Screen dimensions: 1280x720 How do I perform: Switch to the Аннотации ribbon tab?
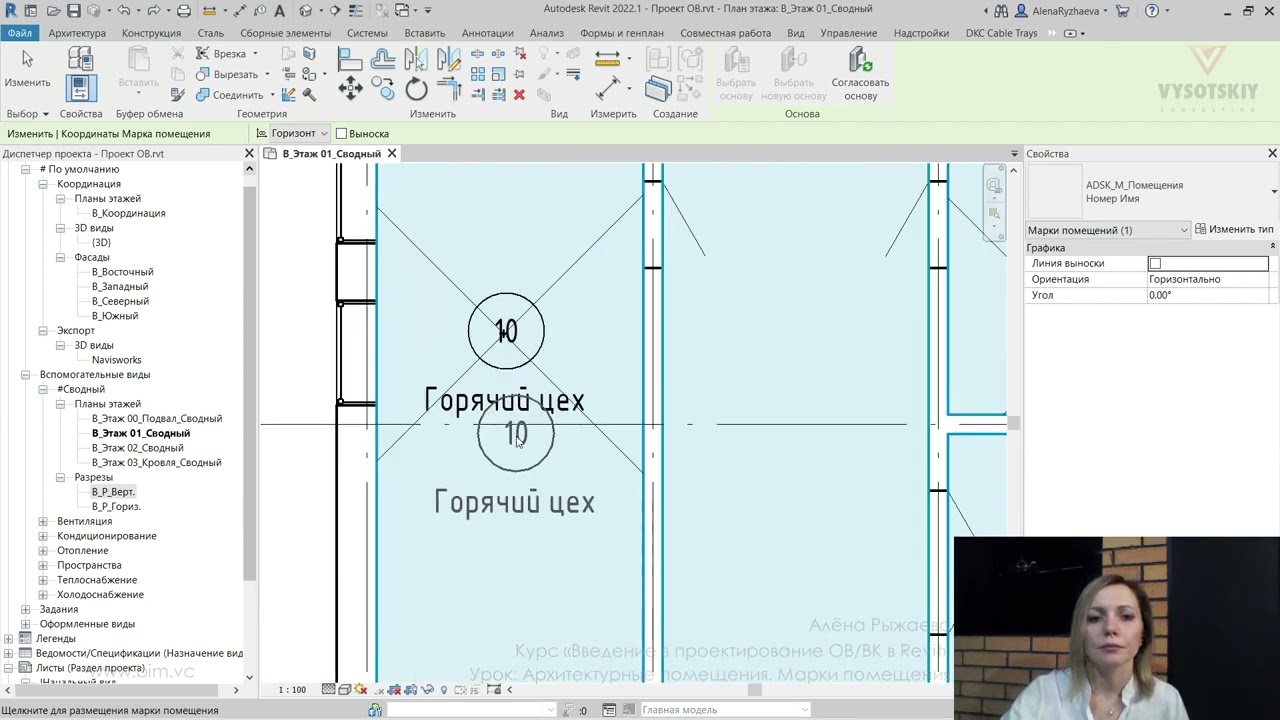point(488,33)
